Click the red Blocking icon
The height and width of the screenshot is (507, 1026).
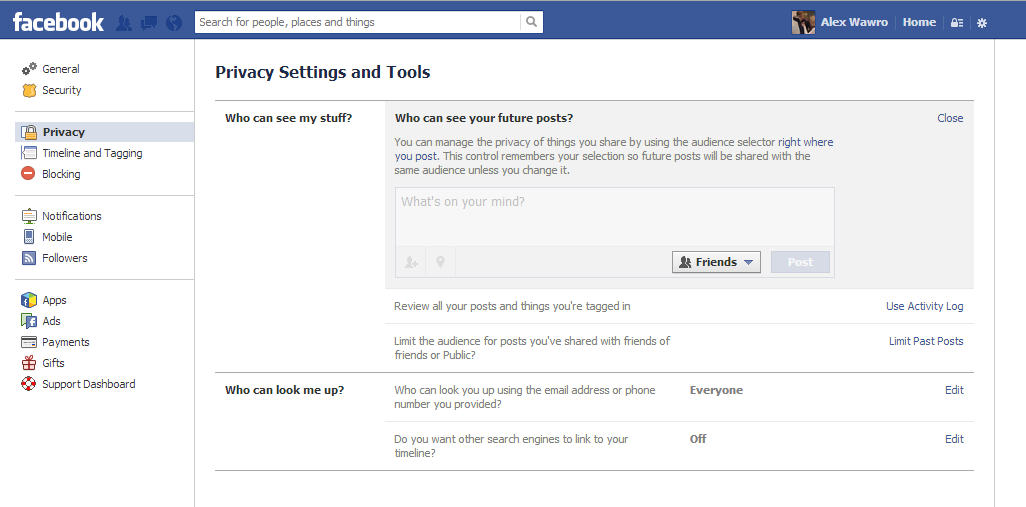click(x=28, y=174)
